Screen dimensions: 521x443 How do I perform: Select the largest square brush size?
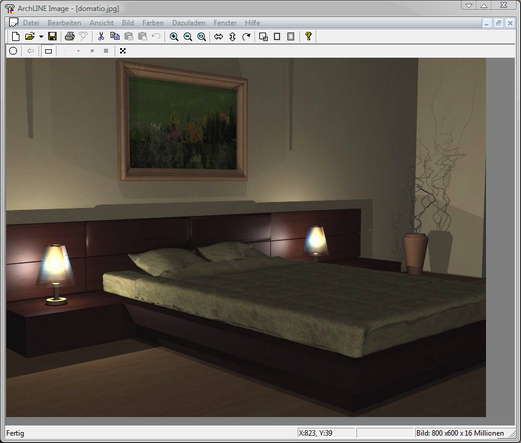[106, 51]
